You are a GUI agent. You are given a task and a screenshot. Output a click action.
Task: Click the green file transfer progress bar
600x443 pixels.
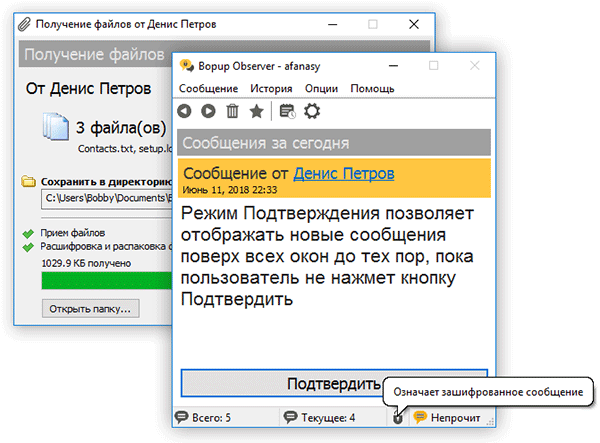click(107, 280)
